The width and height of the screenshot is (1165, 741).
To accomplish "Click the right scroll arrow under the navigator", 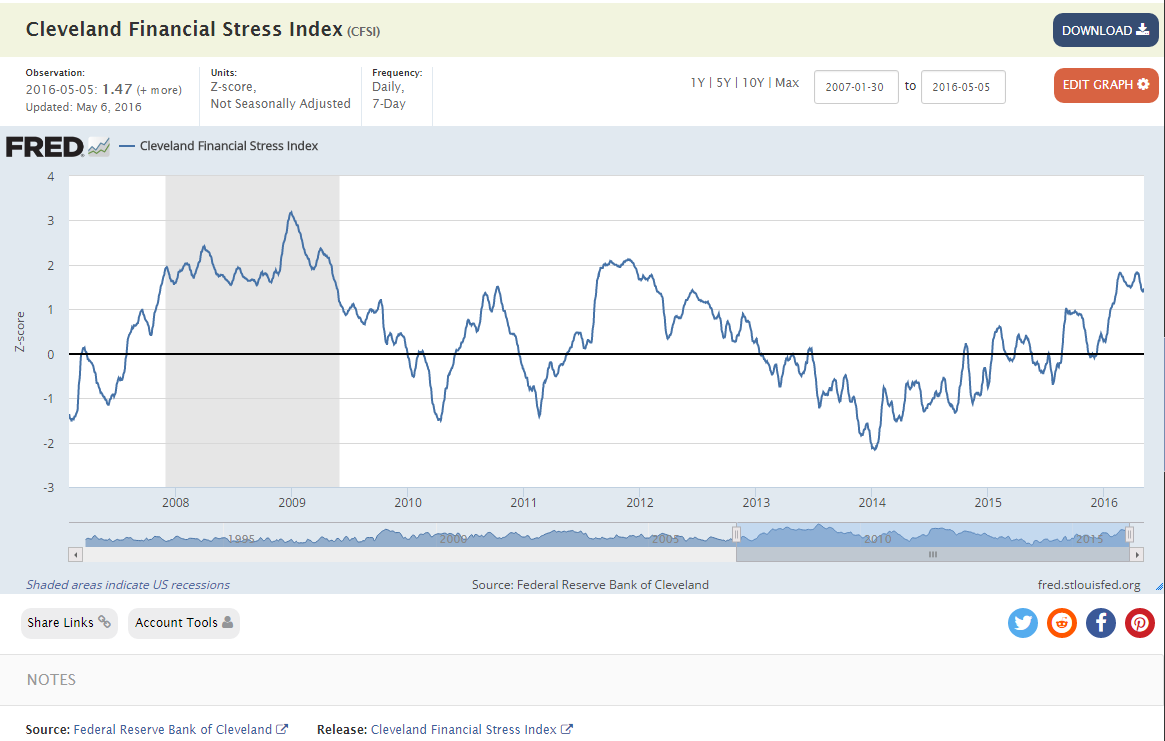I will click(x=1137, y=554).
